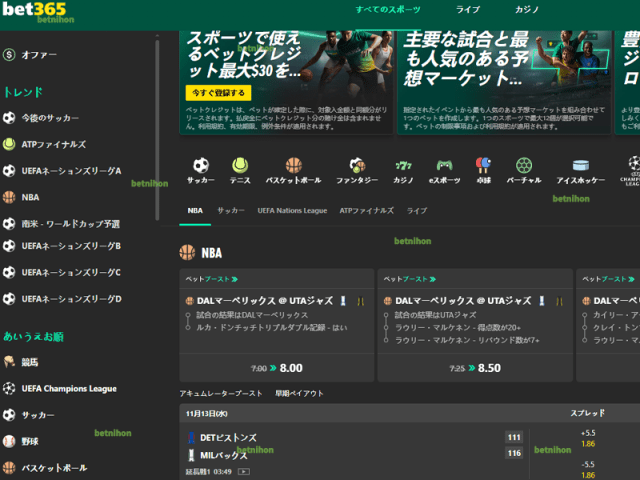The height and width of the screenshot is (480, 640).
Task: Switch to the UEFA Nations League tab
Action: pos(292,211)
